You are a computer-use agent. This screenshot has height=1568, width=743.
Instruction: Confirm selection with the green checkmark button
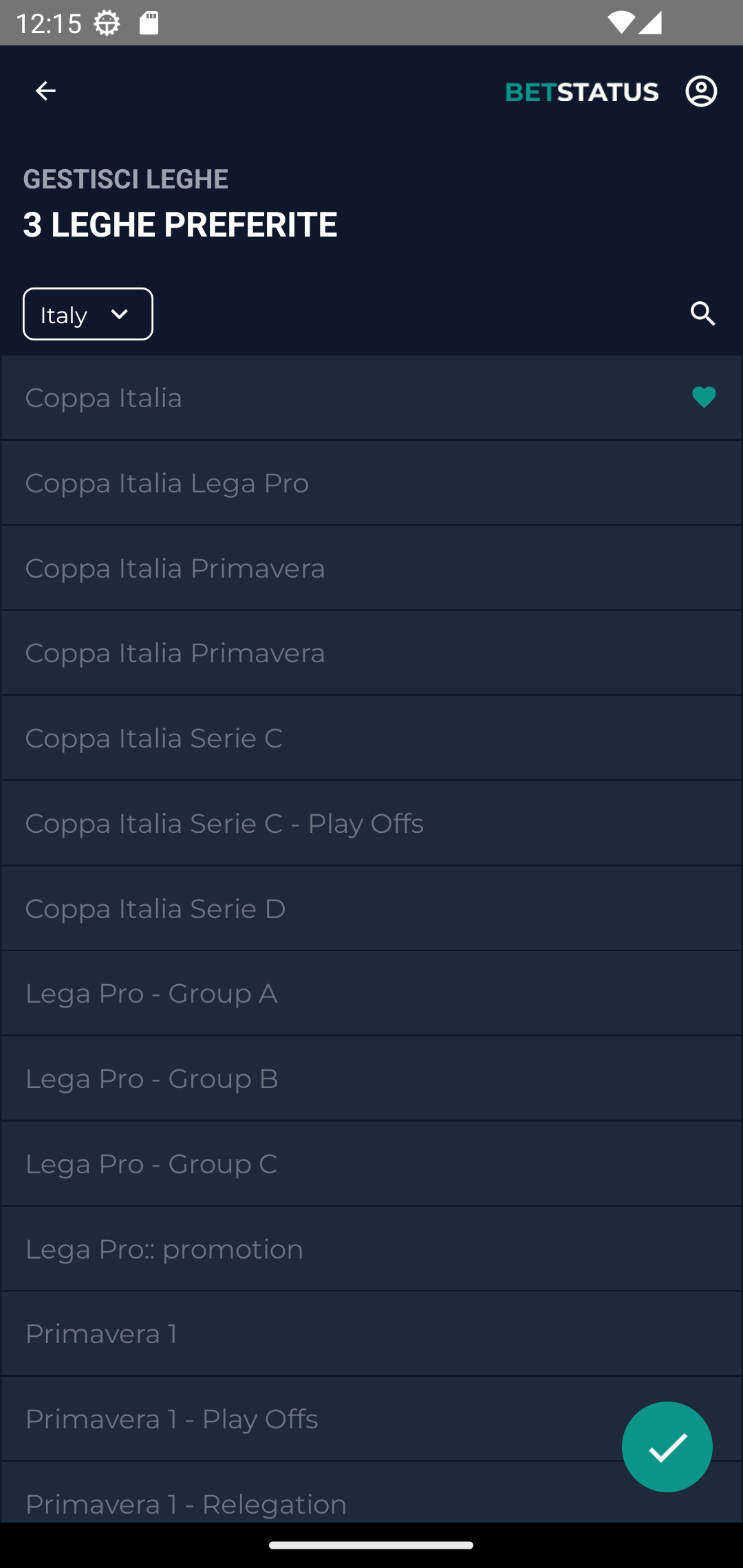pos(667,1446)
